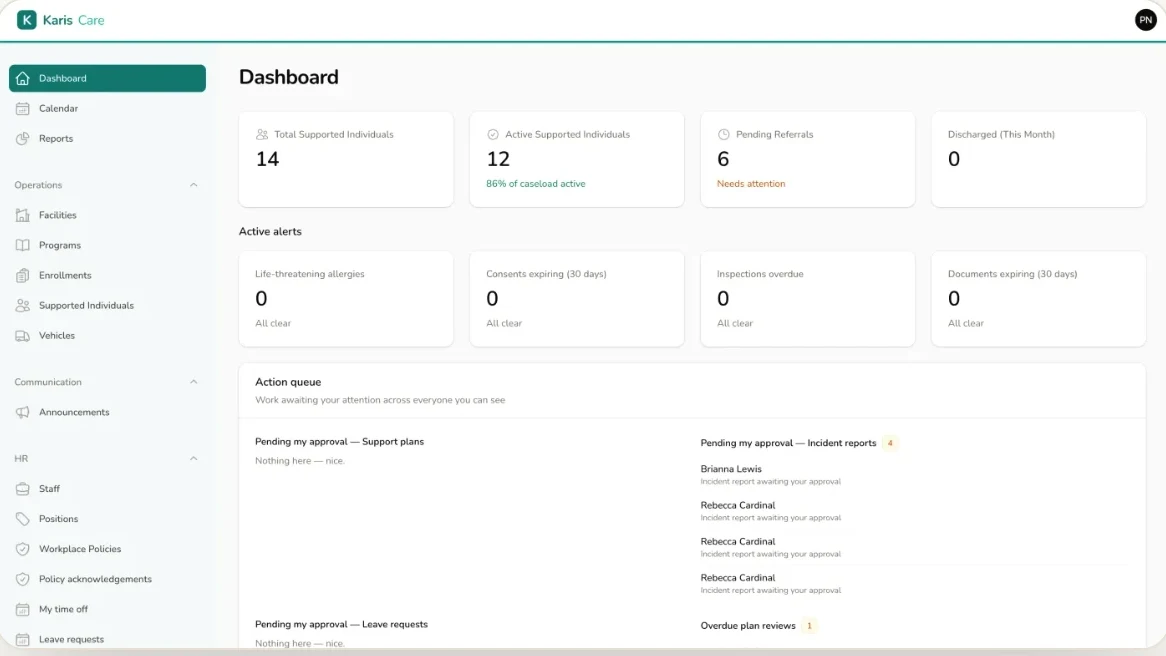Image resolution: width=1166 pixels, height=656 pixels.
Task: Click the 'Active alerts' heading
Action: coord(270,232)
